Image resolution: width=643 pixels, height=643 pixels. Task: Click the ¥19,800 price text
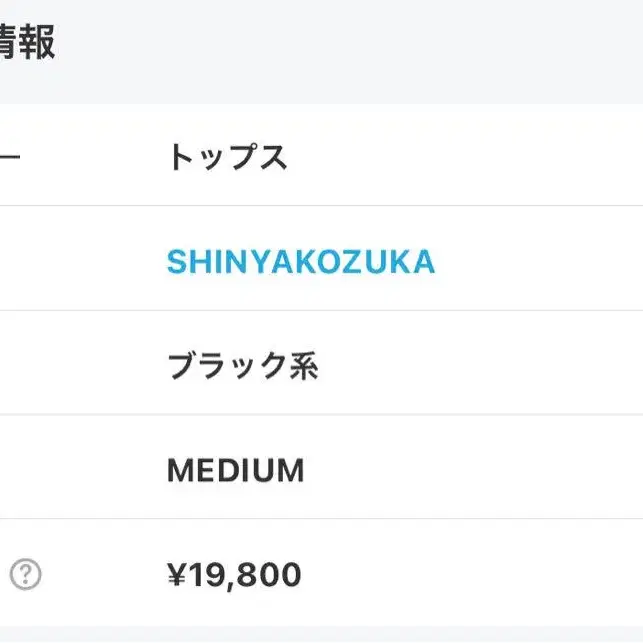(x=234, y=575)
